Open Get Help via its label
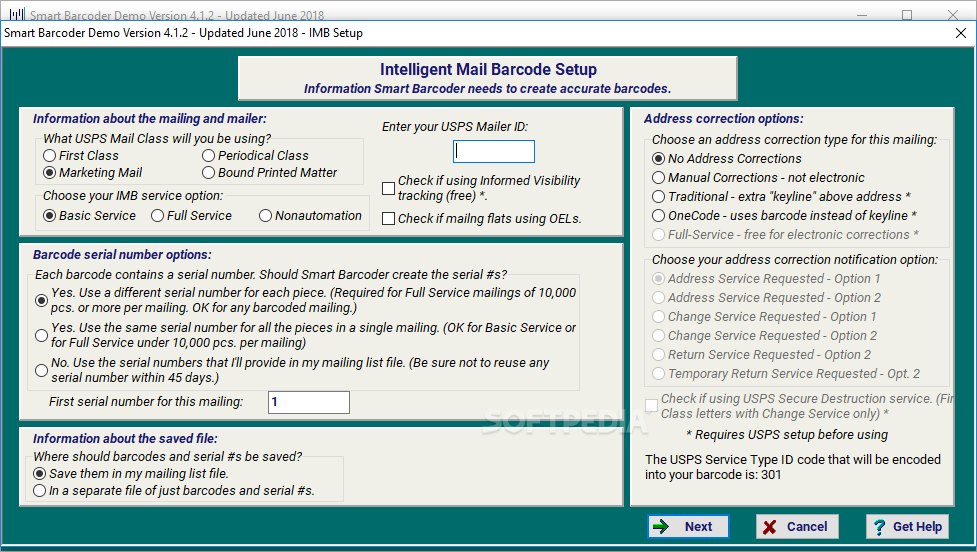Image resolution: width=977 pixels, height=552 pixels. (917, 527)
